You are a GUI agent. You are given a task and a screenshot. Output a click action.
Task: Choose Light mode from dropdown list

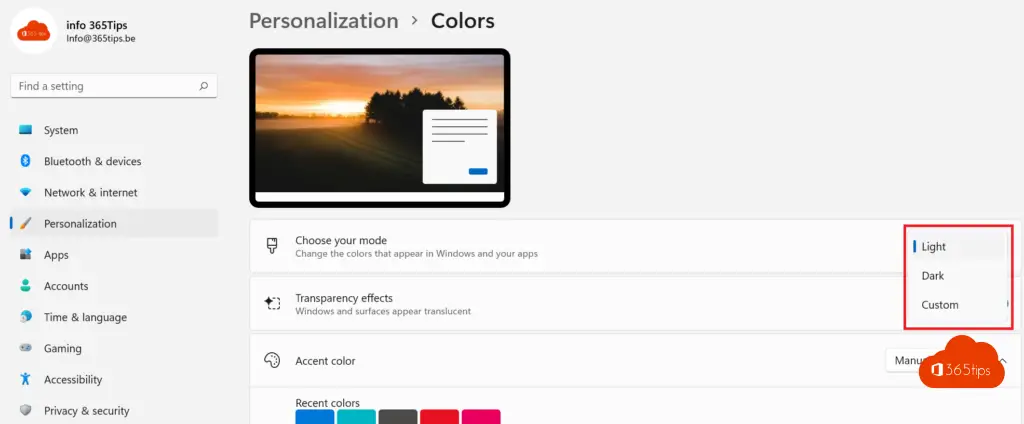tap(934, 247)
